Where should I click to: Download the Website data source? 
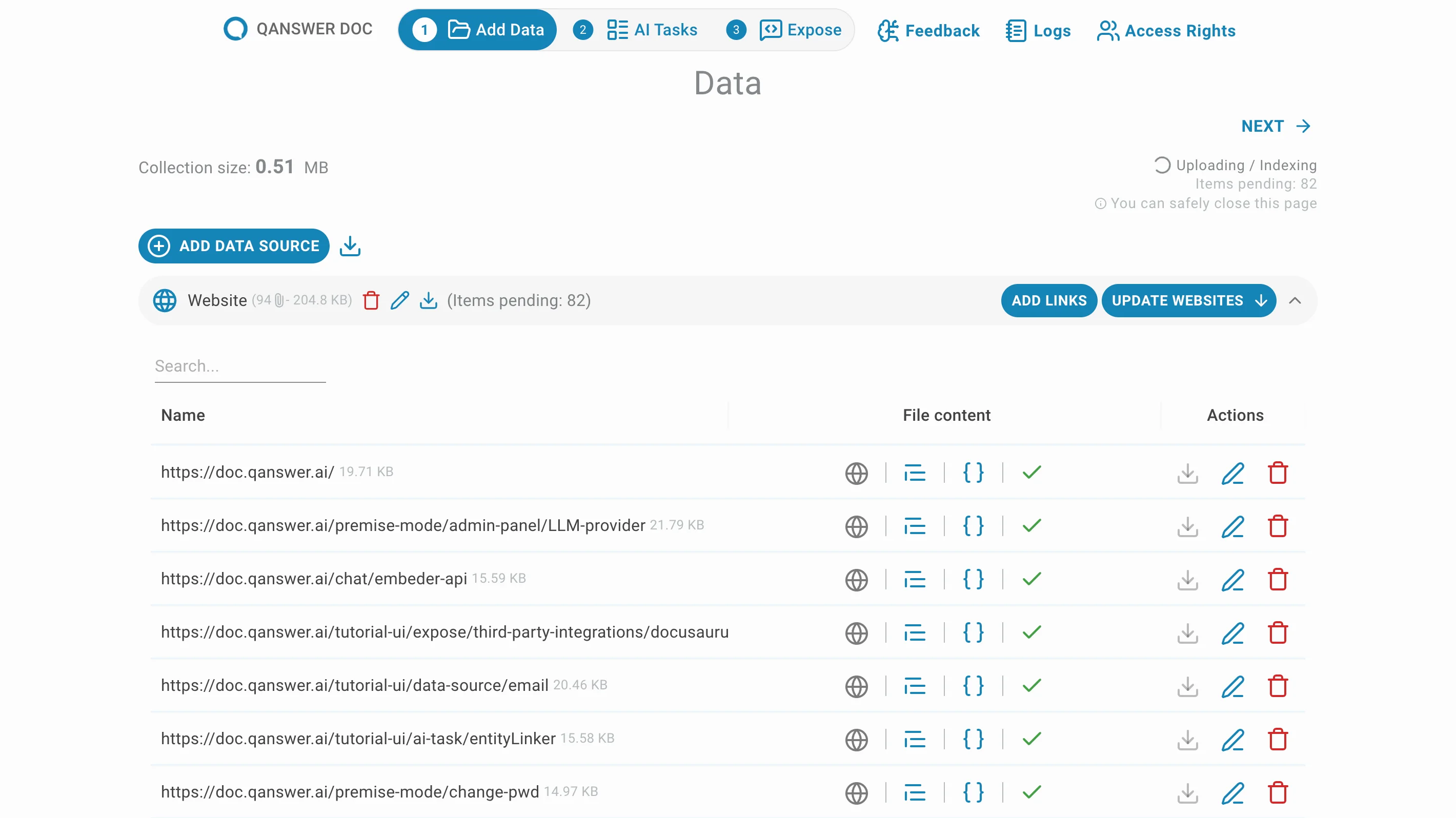(x=429, y=300)
